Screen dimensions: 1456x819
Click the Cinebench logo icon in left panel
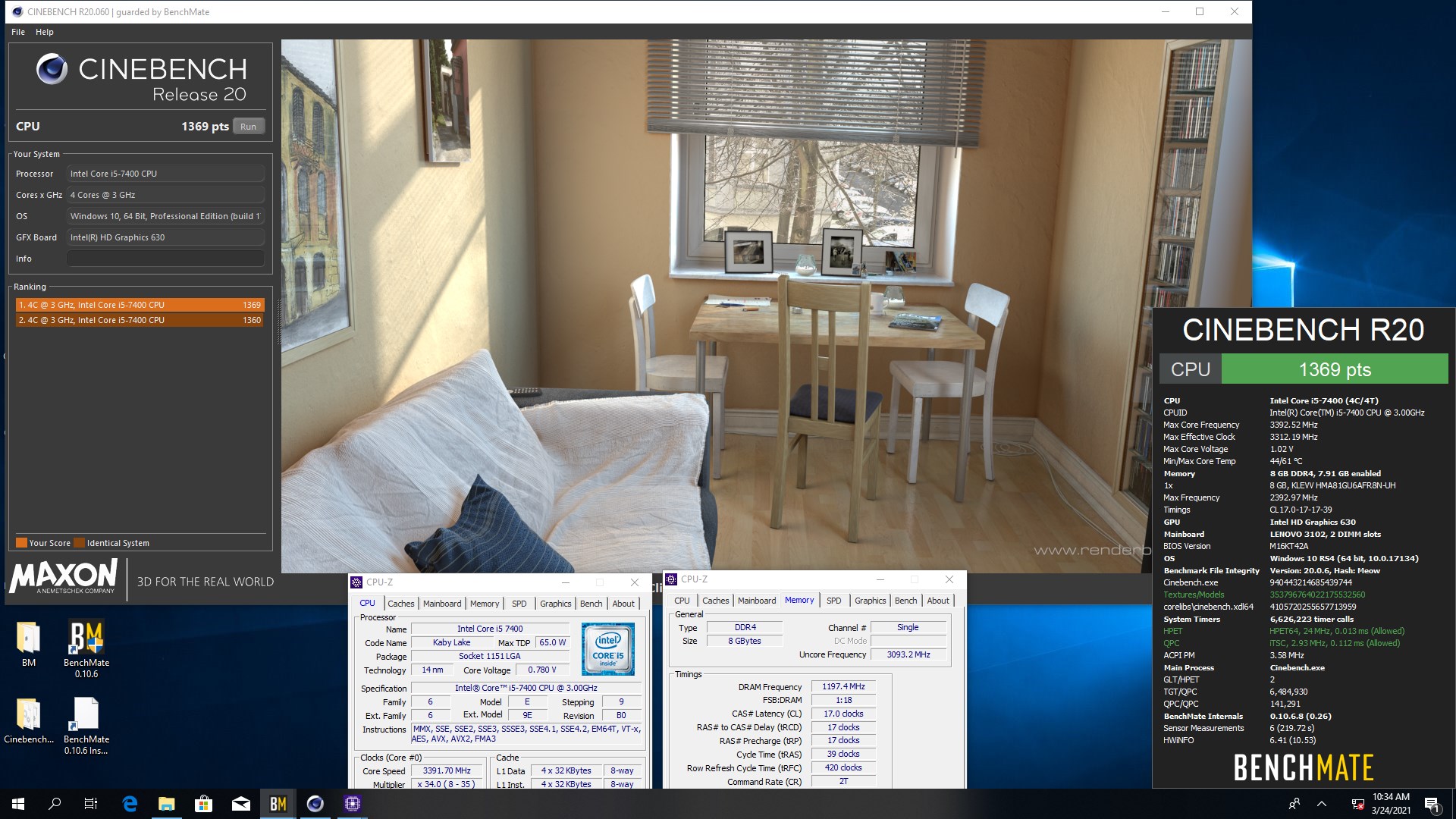52,69
